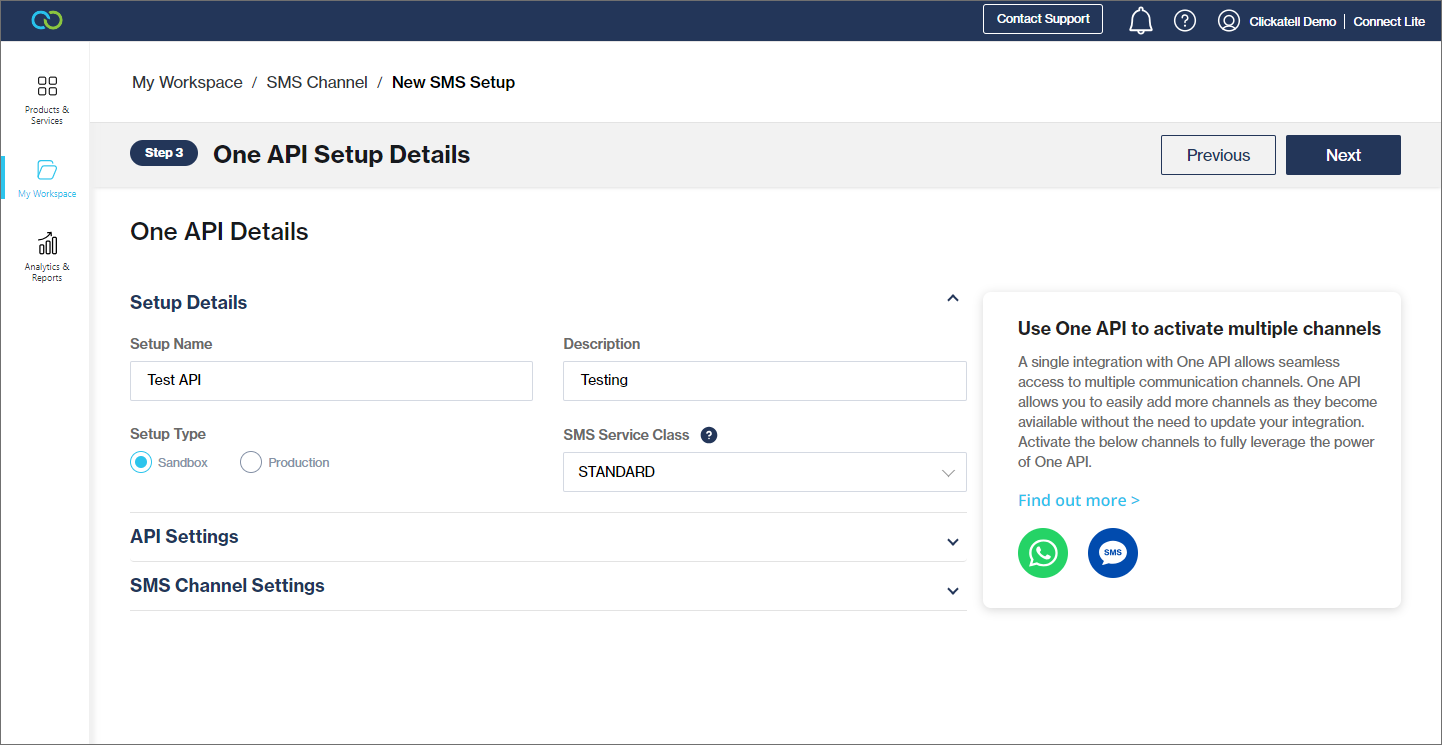
Task: Open the notifications bell
Action: point(1140,21)
